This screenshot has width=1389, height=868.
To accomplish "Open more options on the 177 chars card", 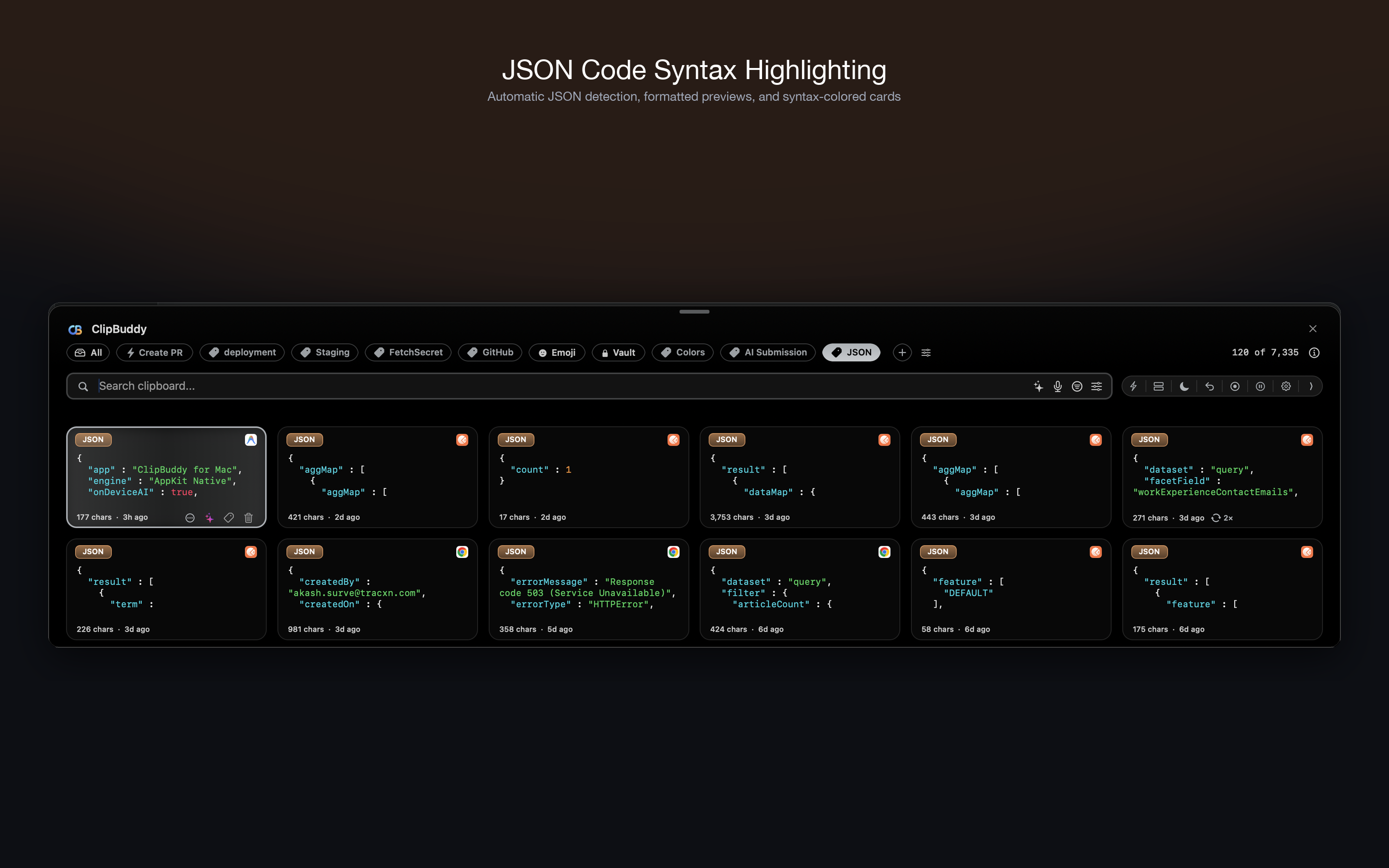I will click(x=190, y=518).
